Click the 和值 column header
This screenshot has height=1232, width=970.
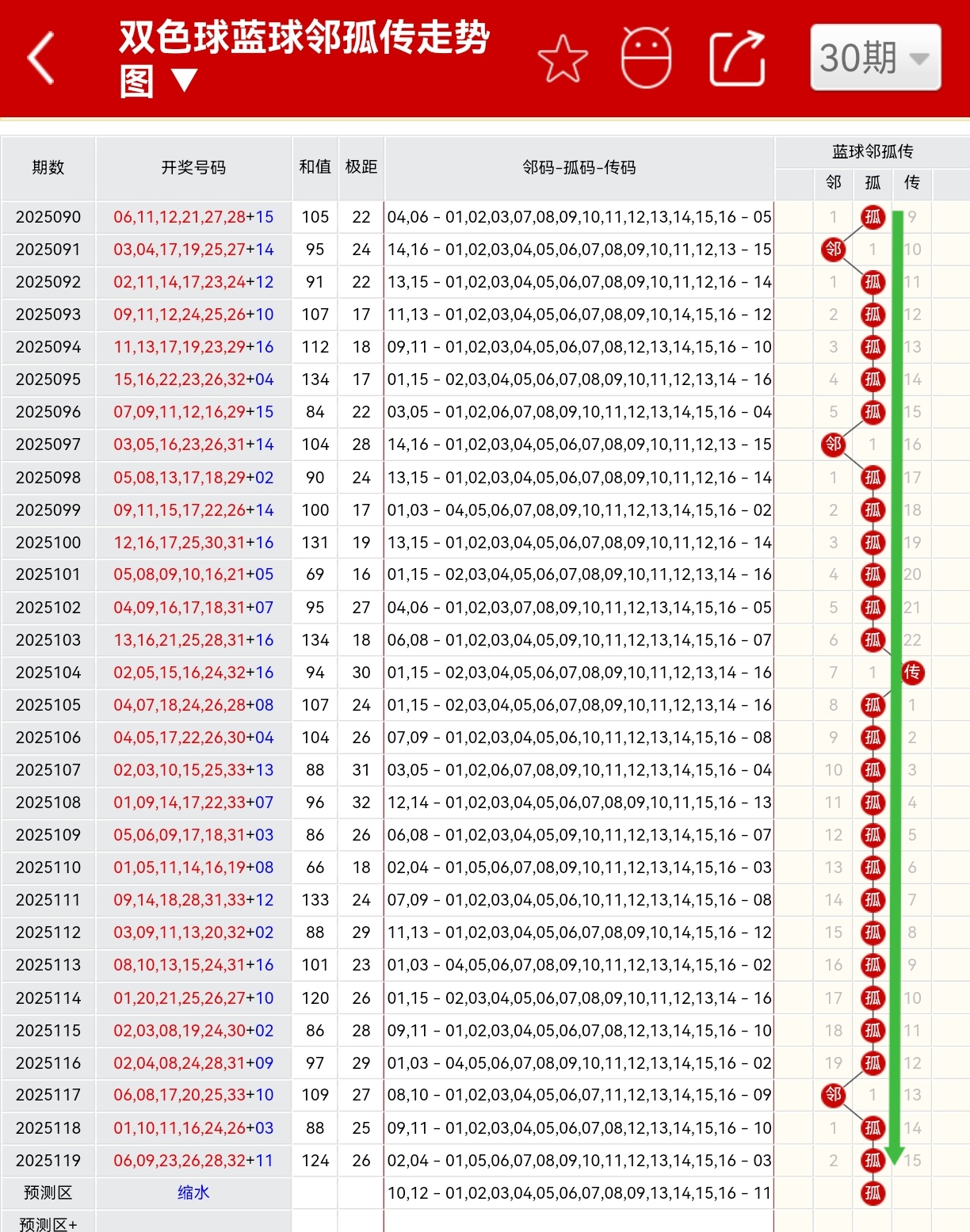315,168
